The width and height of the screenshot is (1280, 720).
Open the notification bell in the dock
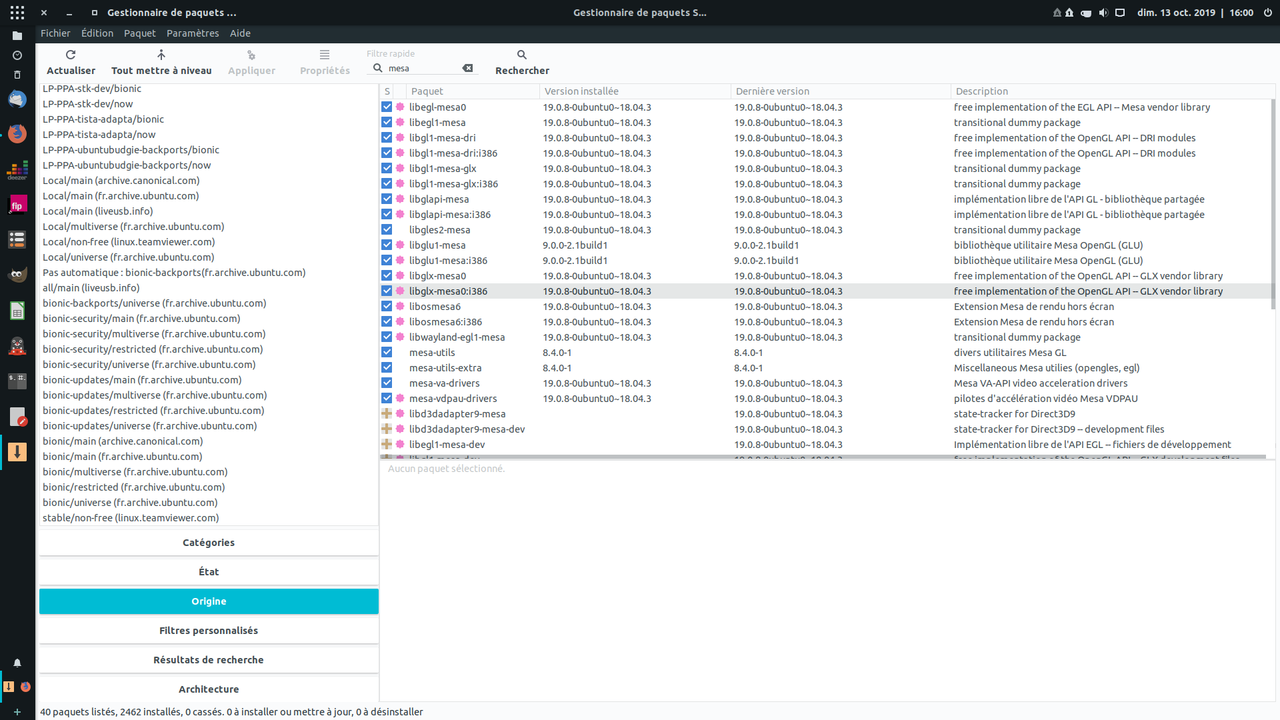pyautogui.click(x=17, y=663)
